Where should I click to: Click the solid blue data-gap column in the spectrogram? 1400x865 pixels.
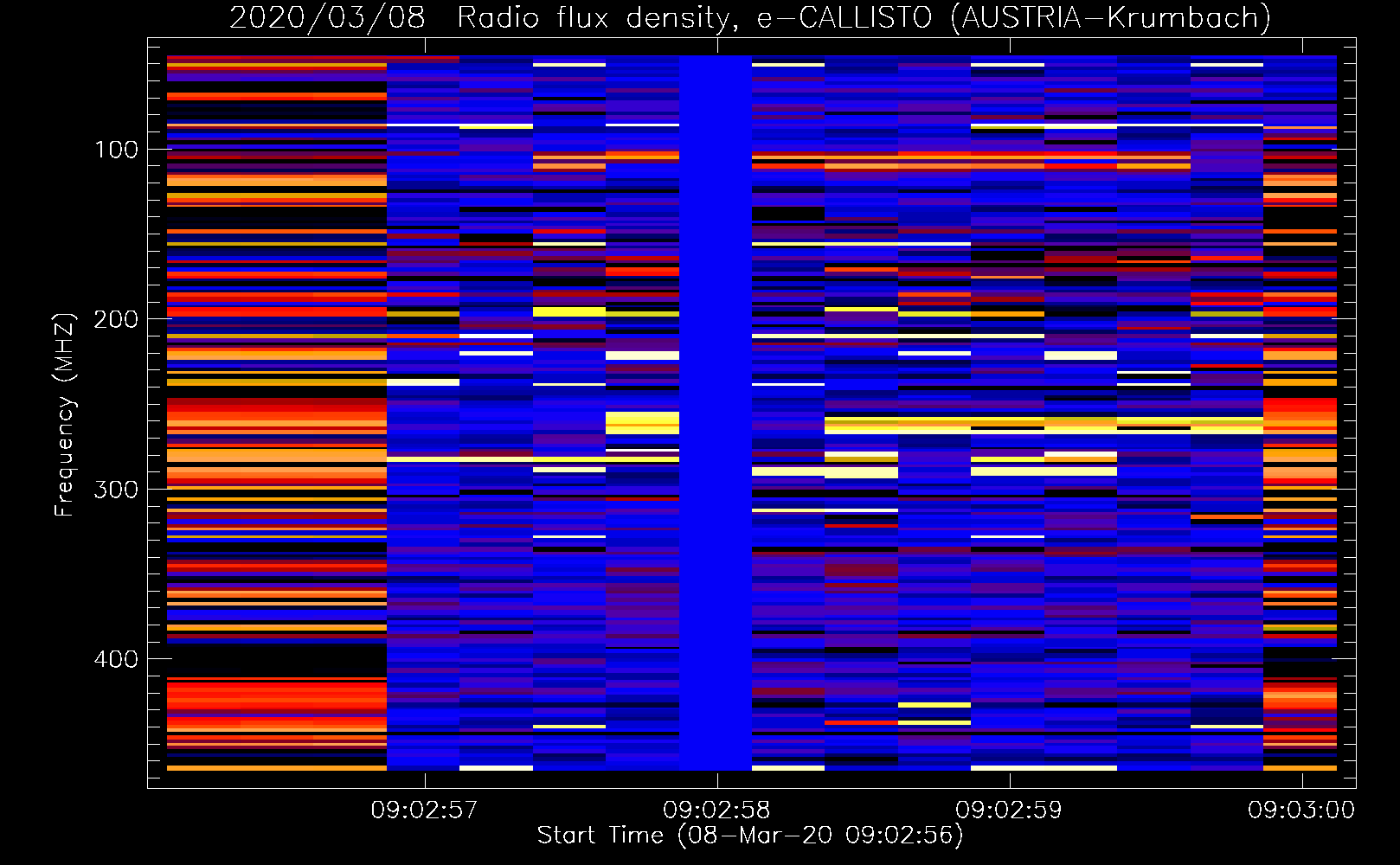[716, 413]
